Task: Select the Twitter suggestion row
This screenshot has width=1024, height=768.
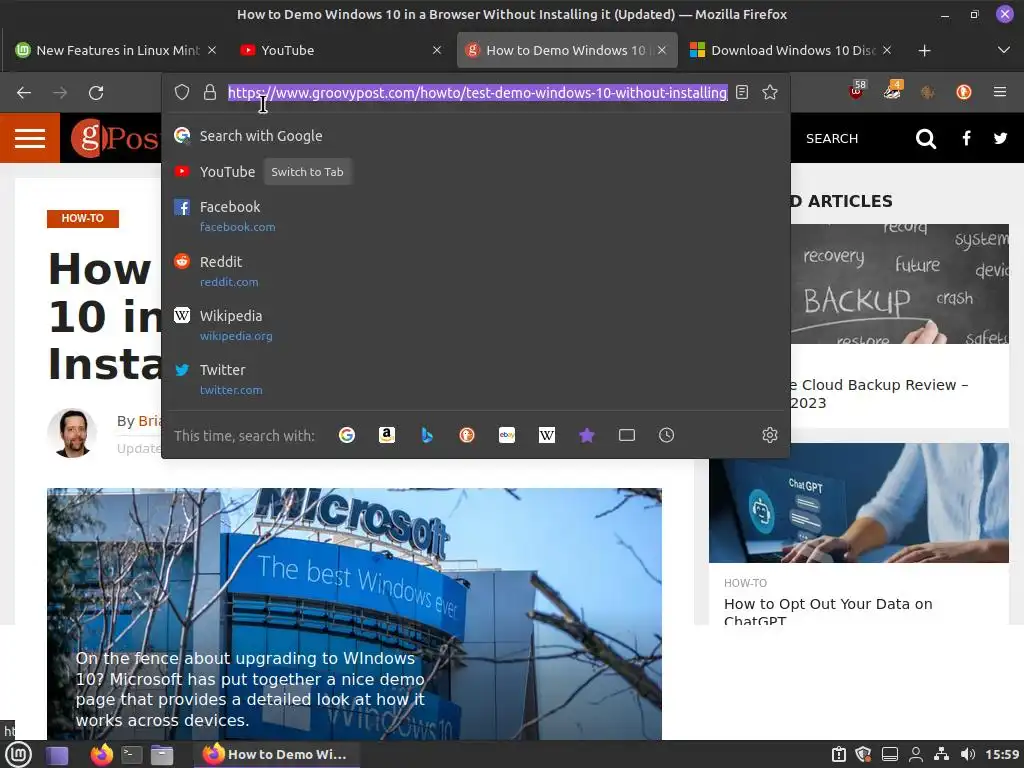Action: coord(475,379)
